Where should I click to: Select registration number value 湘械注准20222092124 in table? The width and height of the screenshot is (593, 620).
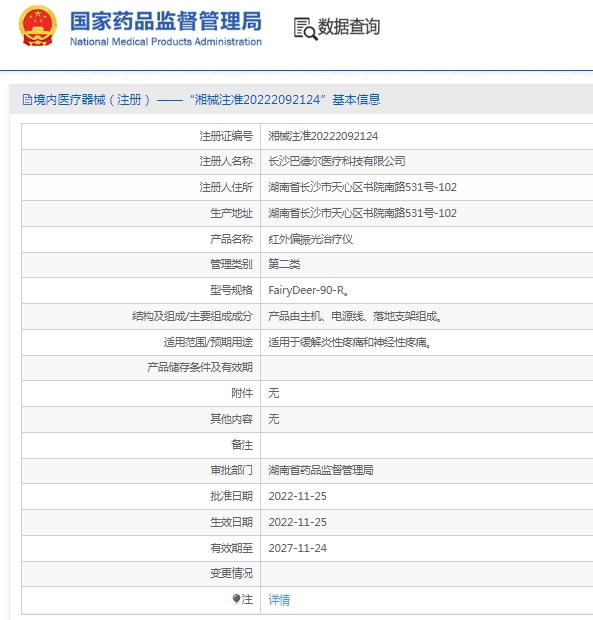click(x=323, y=136)
